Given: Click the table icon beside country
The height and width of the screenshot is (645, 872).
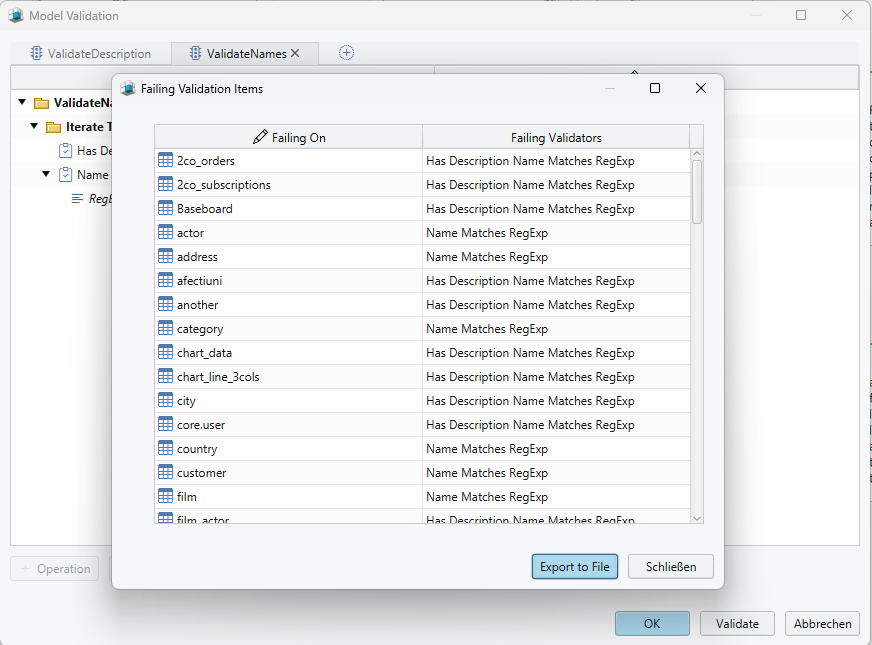Looking at the screenshot, I should tap(165, 448).
